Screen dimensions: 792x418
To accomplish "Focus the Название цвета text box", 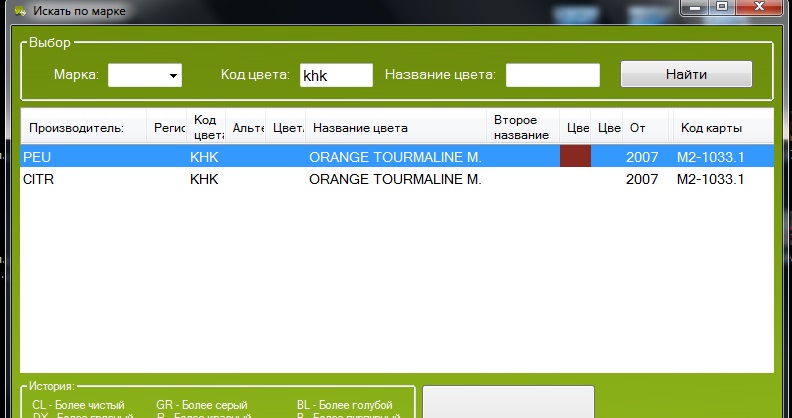I will pos(553,75).
